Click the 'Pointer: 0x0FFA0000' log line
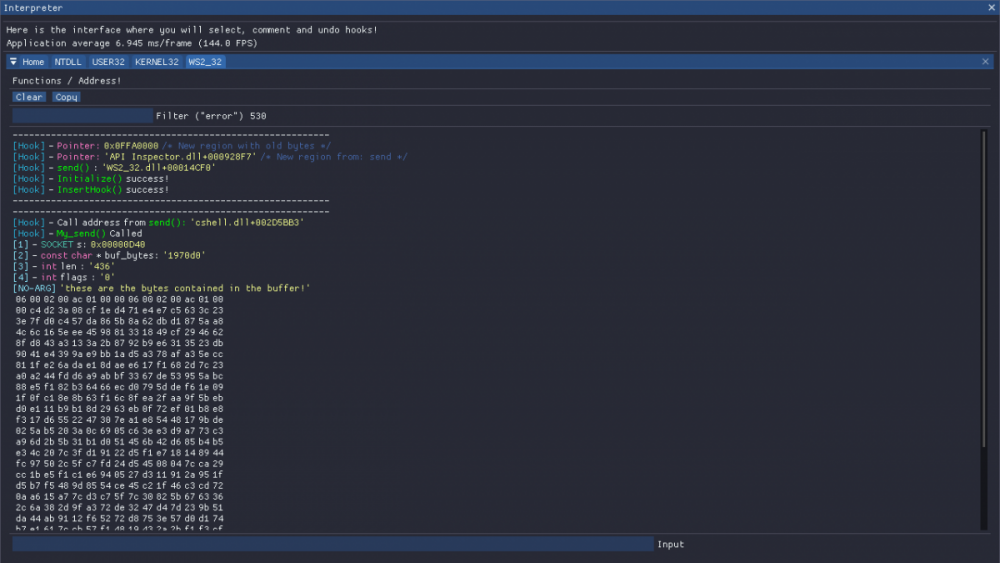 point(172,146)
